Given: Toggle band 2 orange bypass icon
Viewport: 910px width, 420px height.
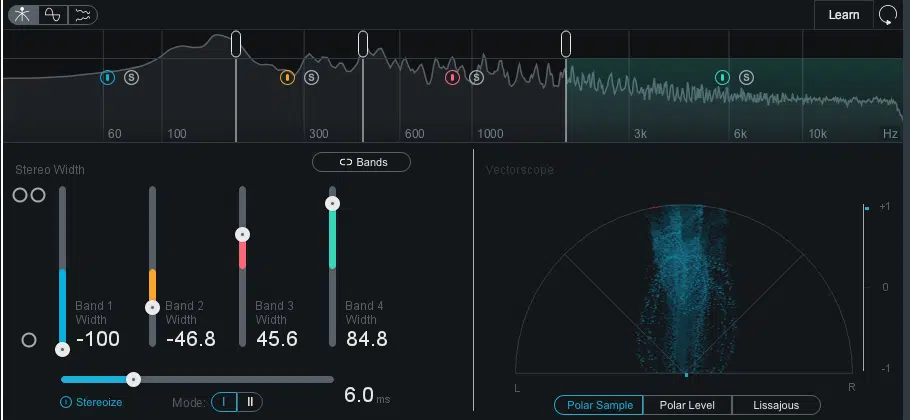Looking at the screenshot, I should click(x=287, y=77).
